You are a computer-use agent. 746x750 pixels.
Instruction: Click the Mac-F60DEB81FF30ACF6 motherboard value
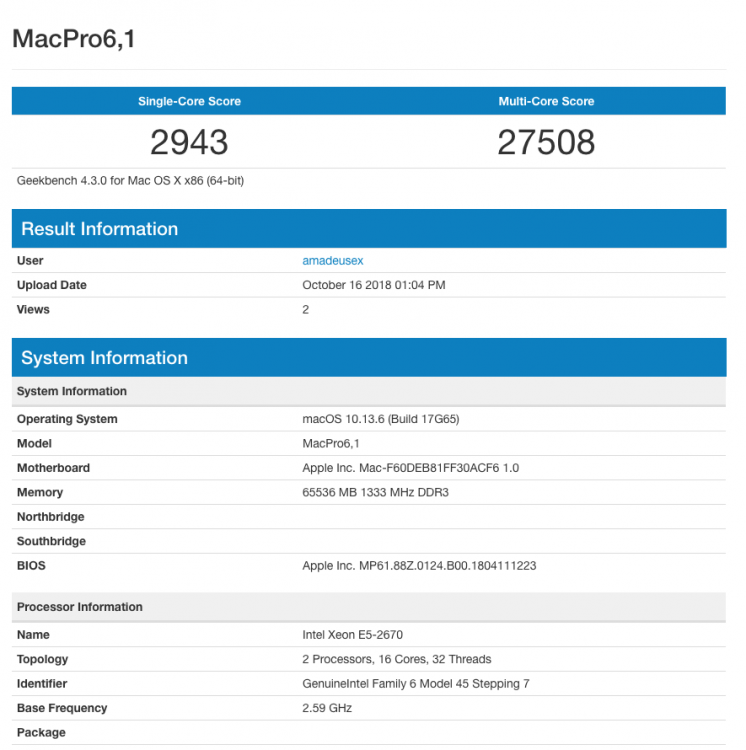click(x=410, y=468)
